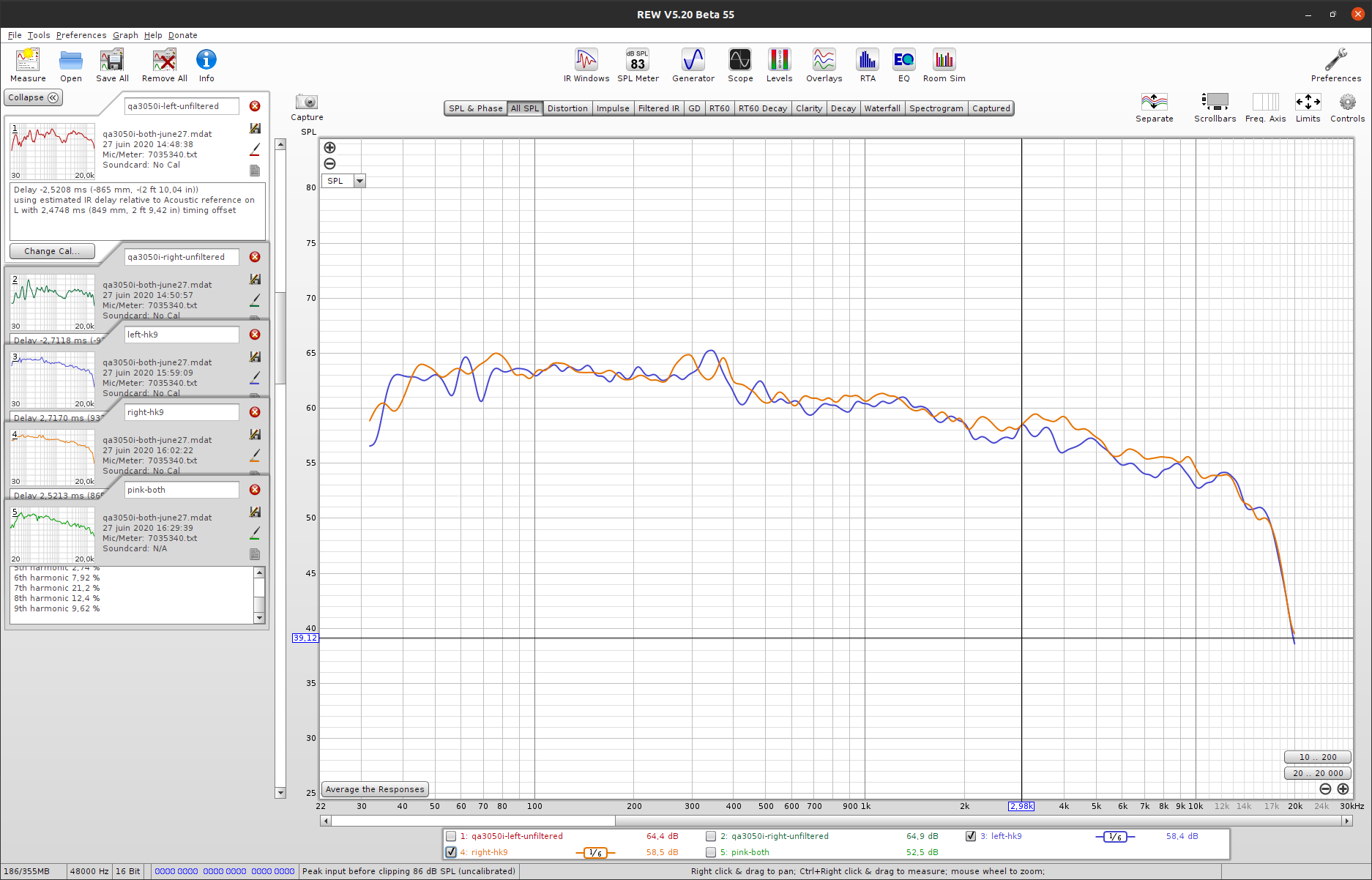The height and width of the screenshot is (880, 1372).
Task: Open notes for pink-both measurement
Action: pyautogui.click(x=255, y=554)
